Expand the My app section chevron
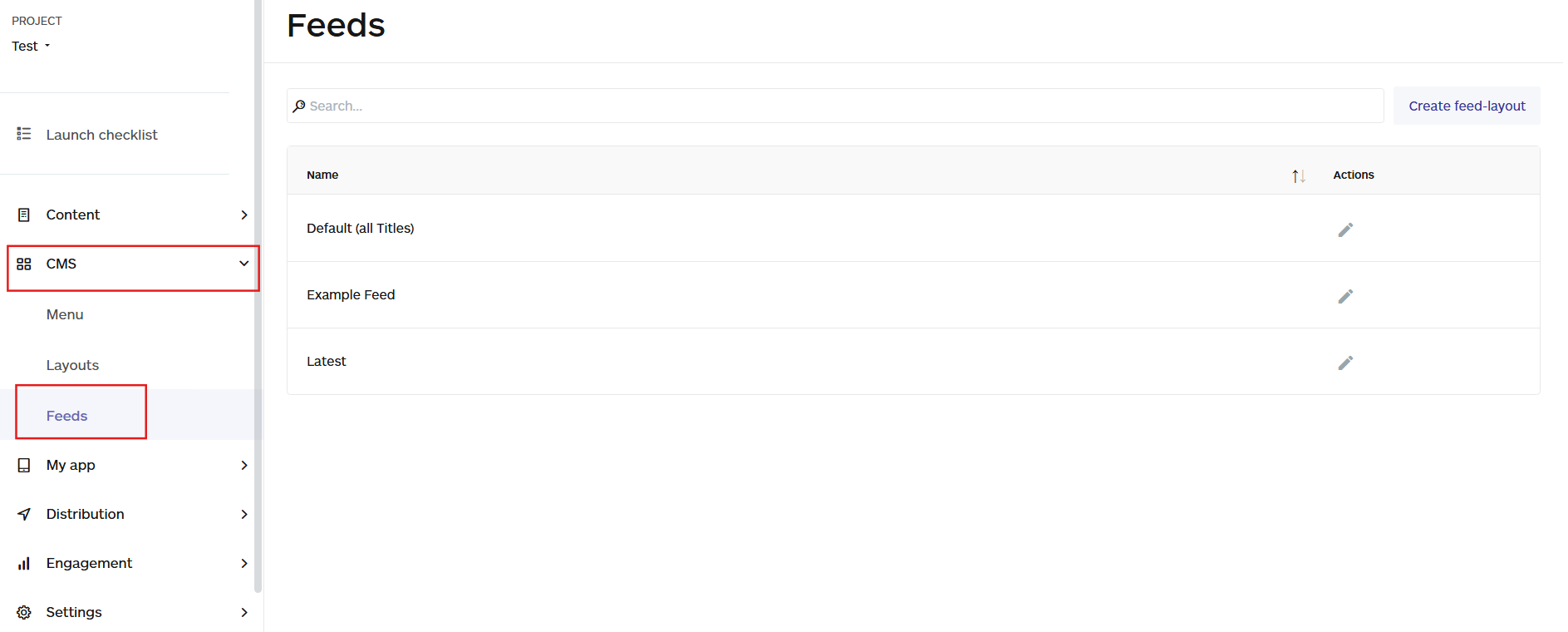The width and height of the screenshot is (1568, 632). tap(244, 465)
